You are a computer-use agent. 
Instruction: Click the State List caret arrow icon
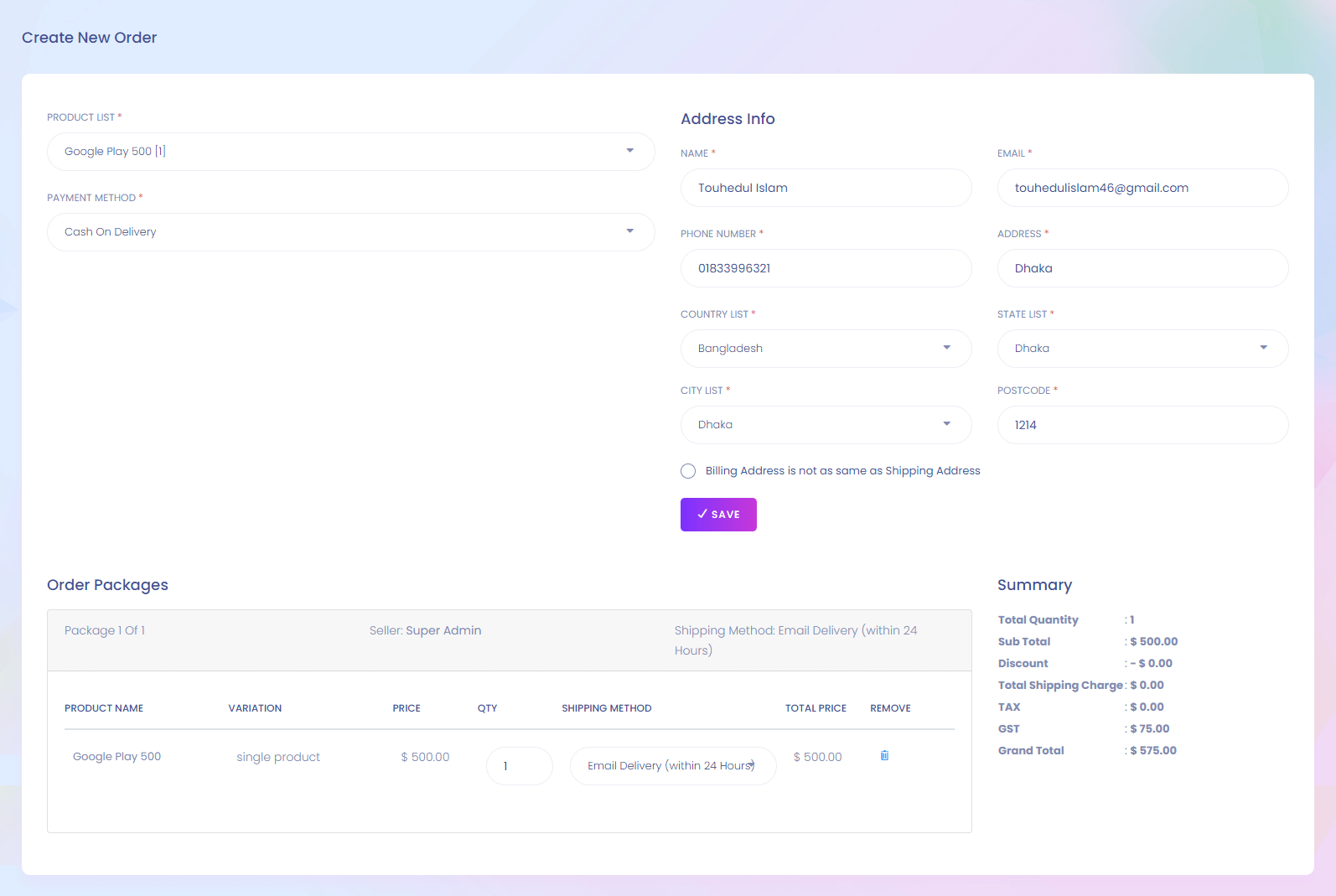pyautogui.click(x=1263, y=348)
